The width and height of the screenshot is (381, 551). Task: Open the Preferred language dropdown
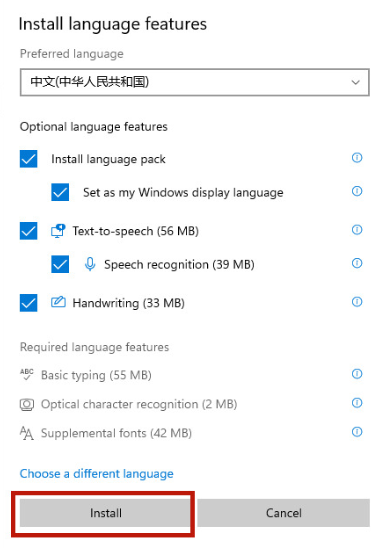click(x=195, y=82)
